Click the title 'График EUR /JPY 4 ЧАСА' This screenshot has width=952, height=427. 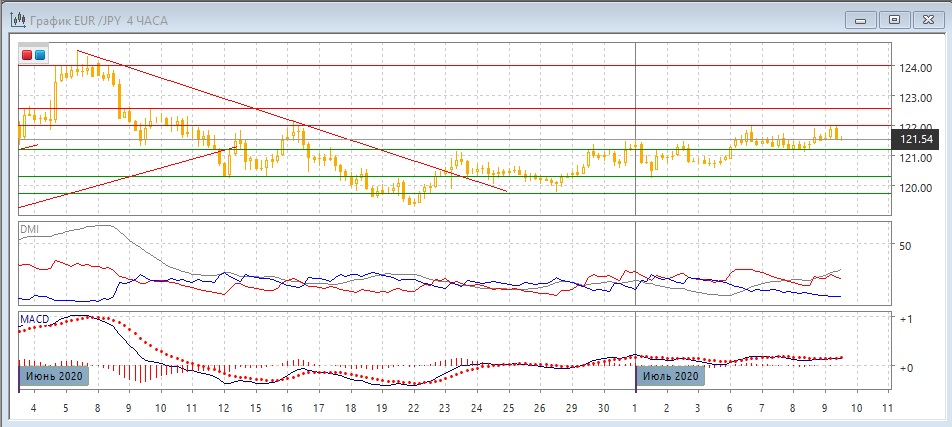click(x=99, y=21)
